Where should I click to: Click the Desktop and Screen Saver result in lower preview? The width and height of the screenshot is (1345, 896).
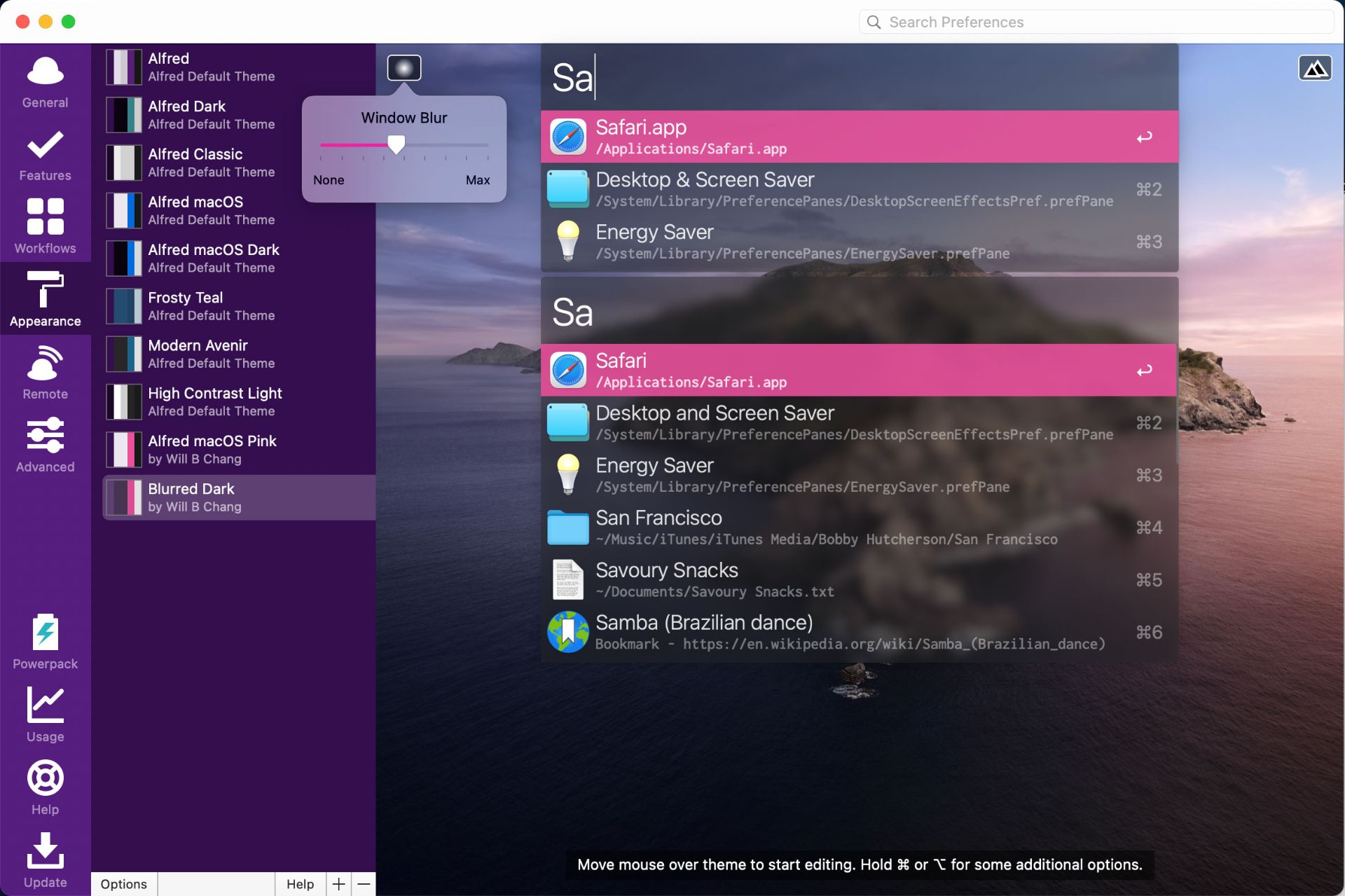pos(860,422)
